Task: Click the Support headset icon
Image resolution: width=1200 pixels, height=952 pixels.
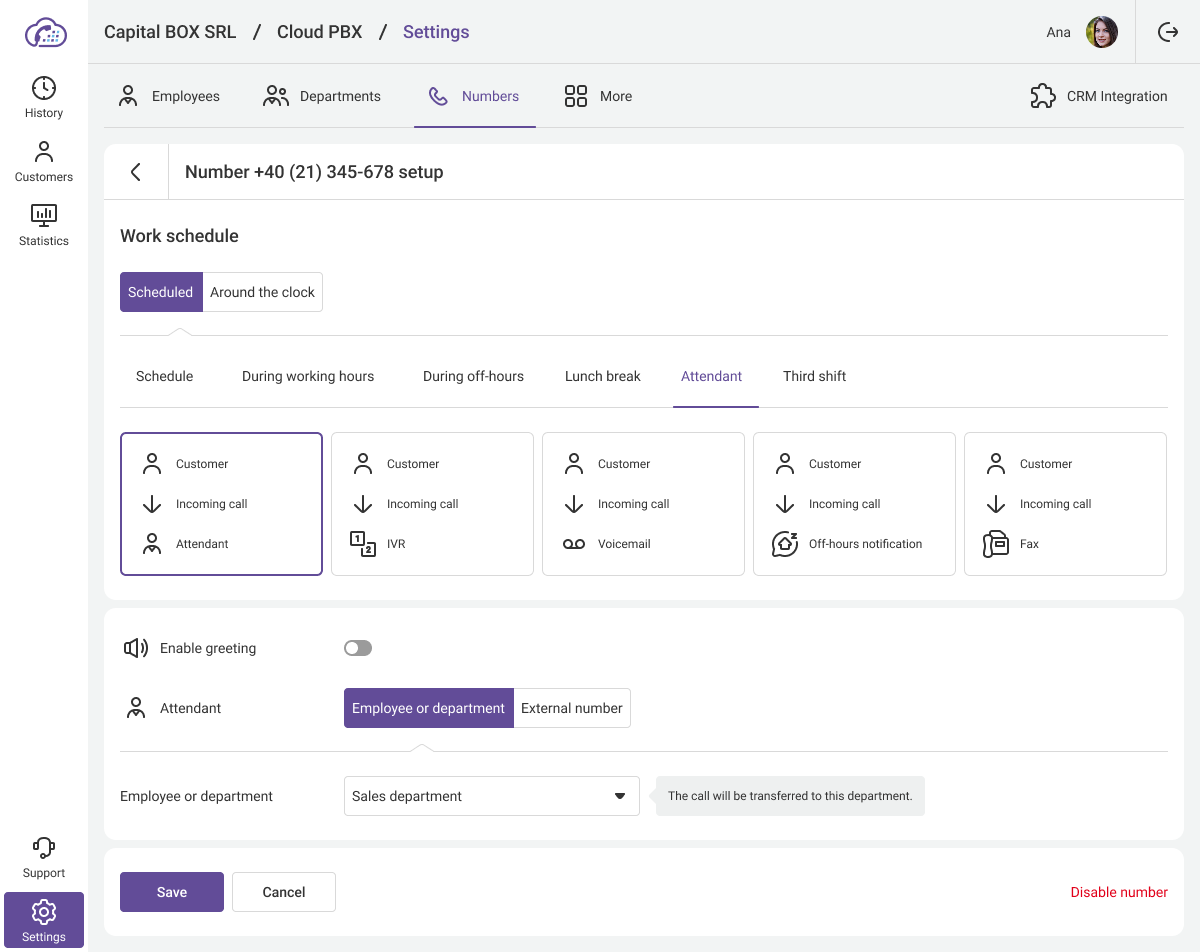Action: (x=44, y=848)
